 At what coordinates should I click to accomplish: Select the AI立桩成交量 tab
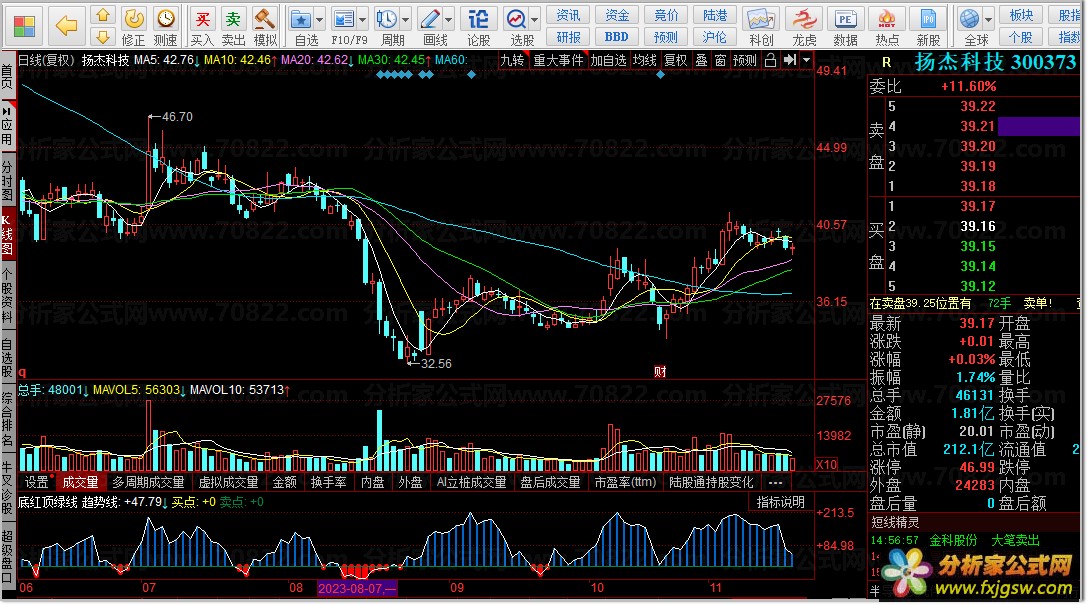(472, 482)
